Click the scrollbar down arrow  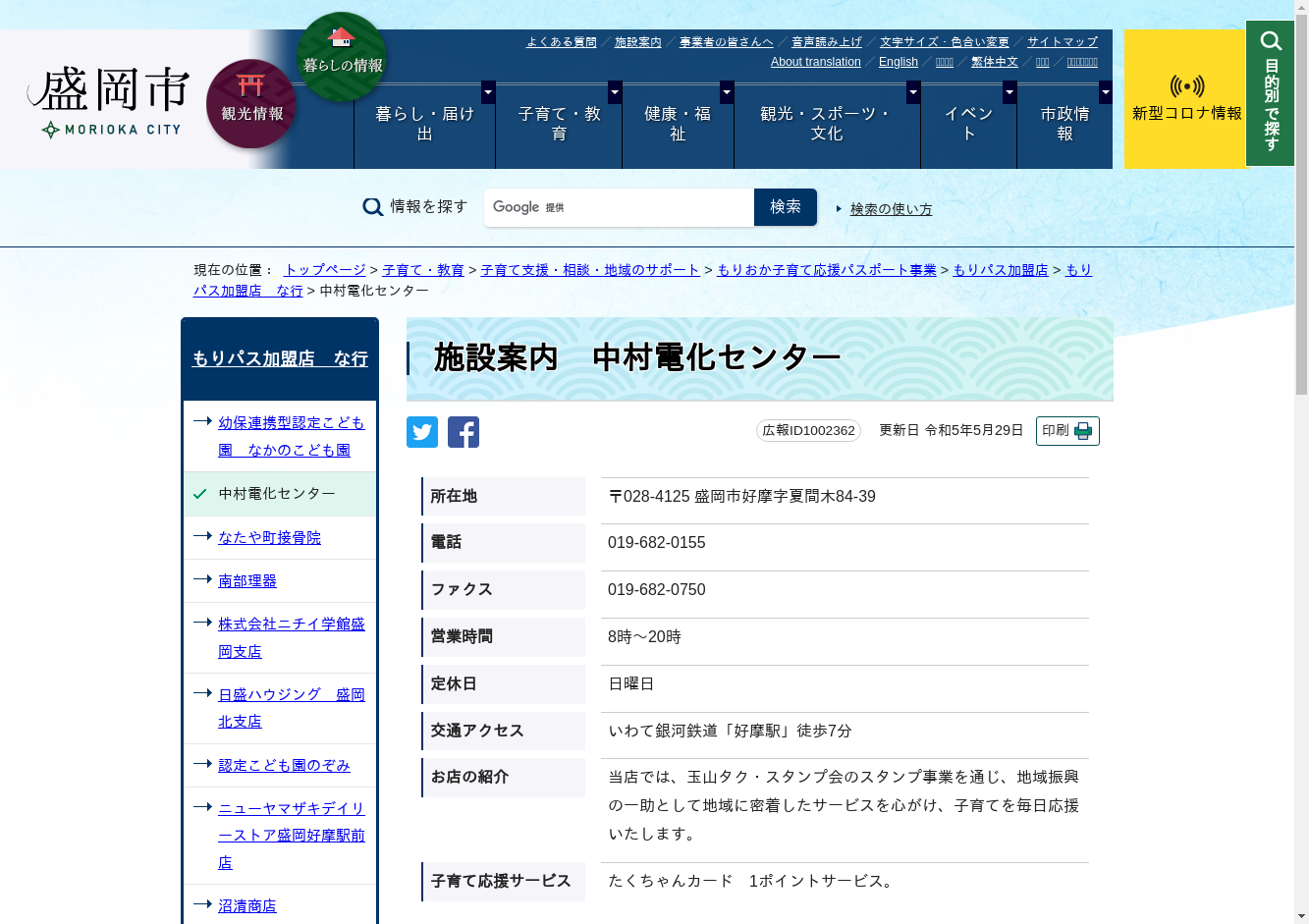[x=1301, y=916]
